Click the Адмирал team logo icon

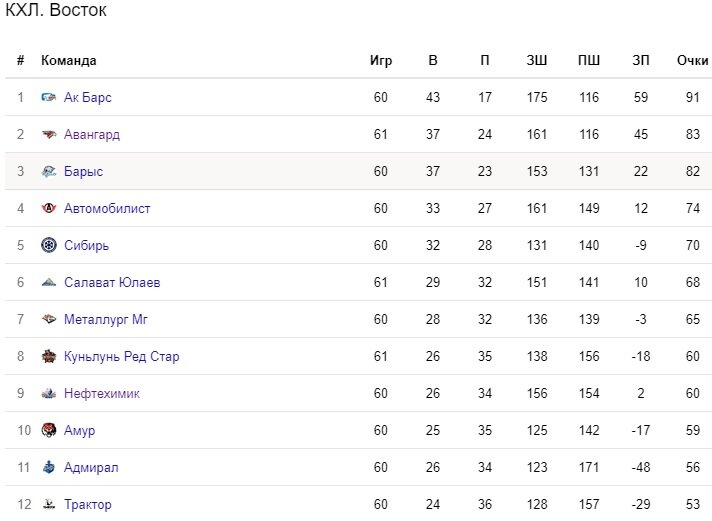point(49,467)
